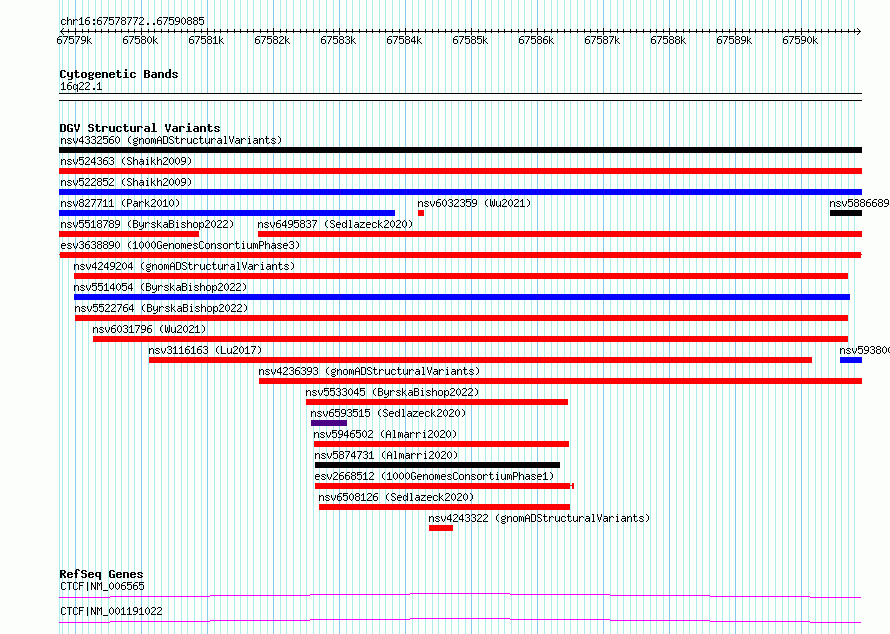Click the nsv5886689 black bar at right edge
Screen dimensions: 890x634
point(846,213)
